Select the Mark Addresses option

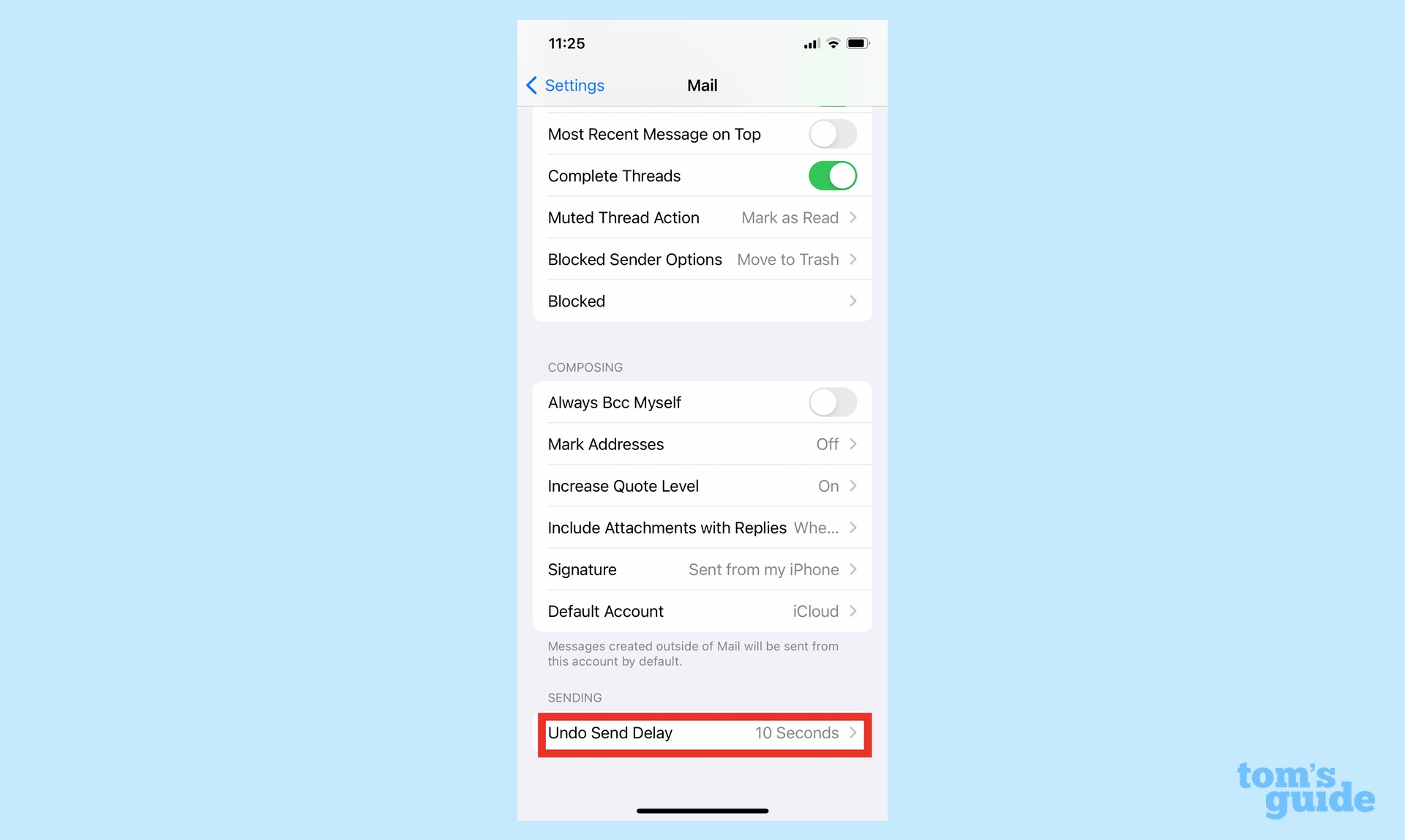pos(702,444)
